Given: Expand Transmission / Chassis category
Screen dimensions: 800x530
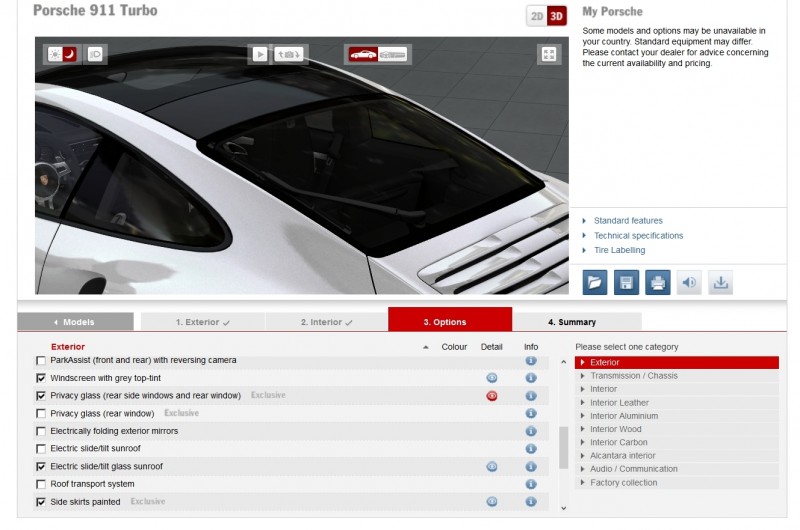Looking at the screenshot, I should (x=677, y=376).
